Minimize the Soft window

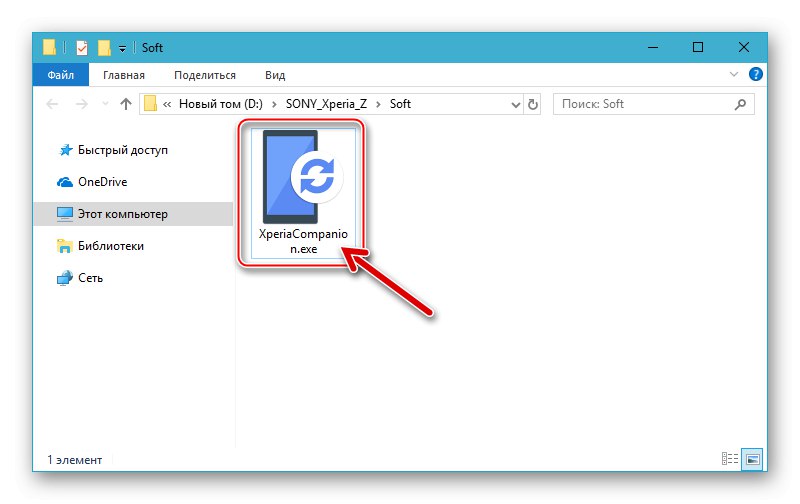pos(653,47)
